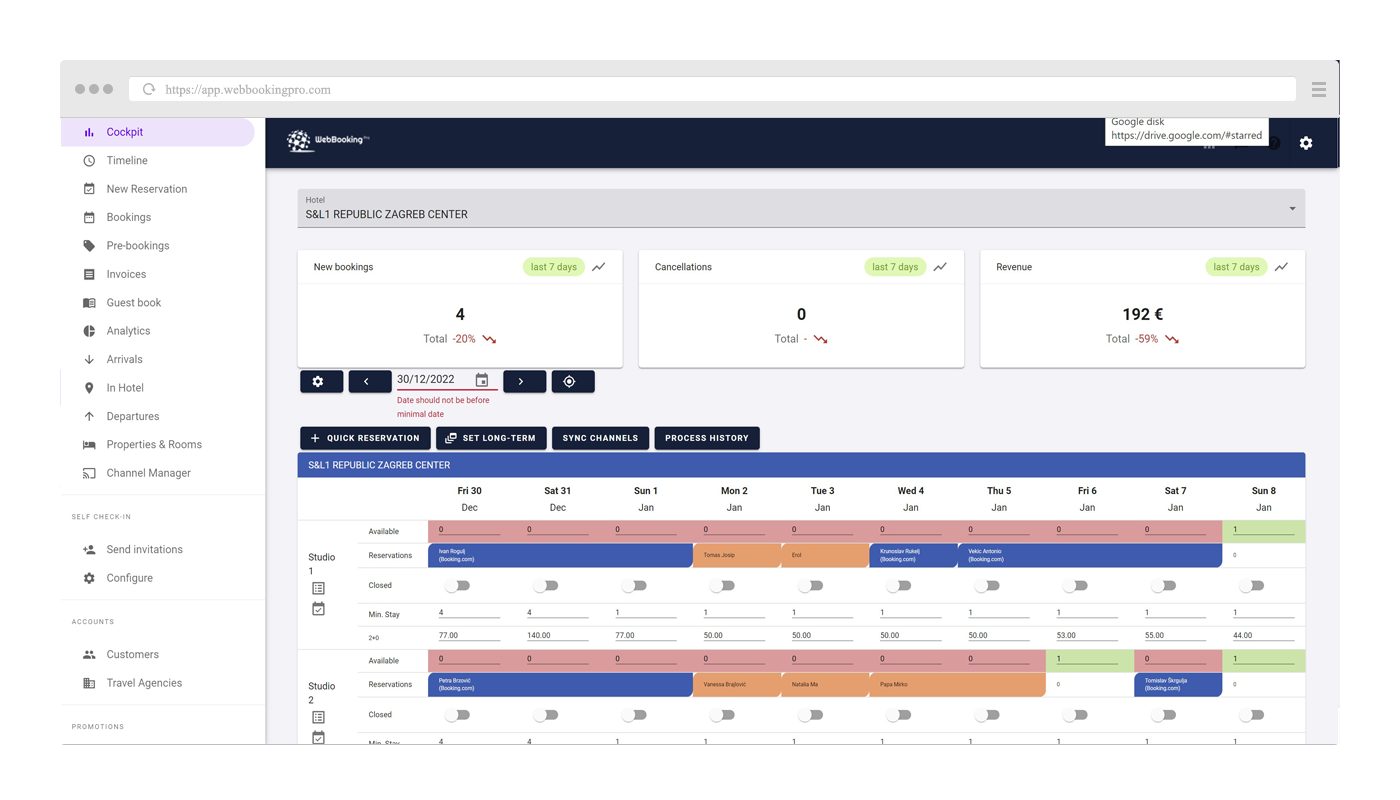Toggle Closed switch for Studio 1 Sun 8
The height and width of the screenshot is (800, 1400).
point(1252,585)
